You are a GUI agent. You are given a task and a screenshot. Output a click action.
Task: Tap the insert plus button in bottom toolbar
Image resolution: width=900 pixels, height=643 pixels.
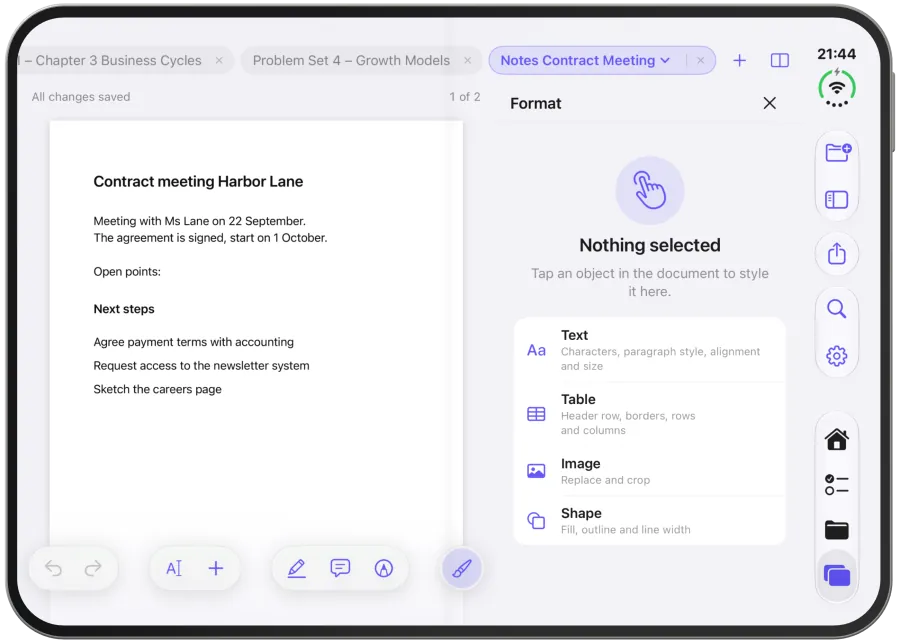216,568
